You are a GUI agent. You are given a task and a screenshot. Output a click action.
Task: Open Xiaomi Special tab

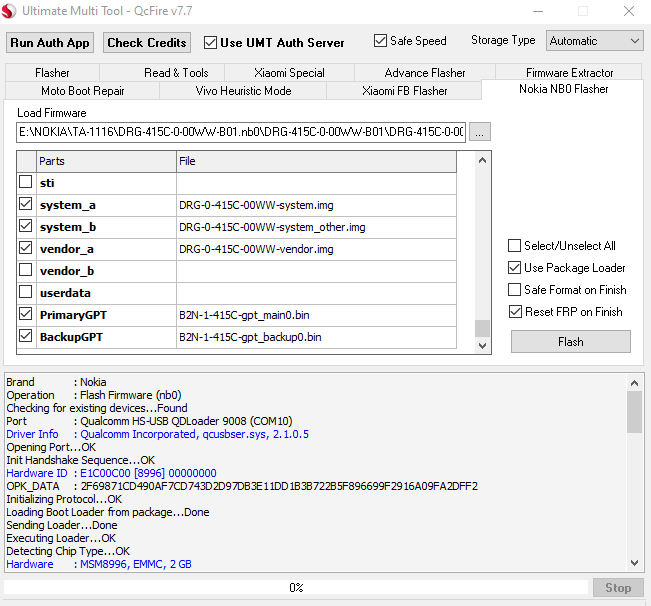pos(289,73)
